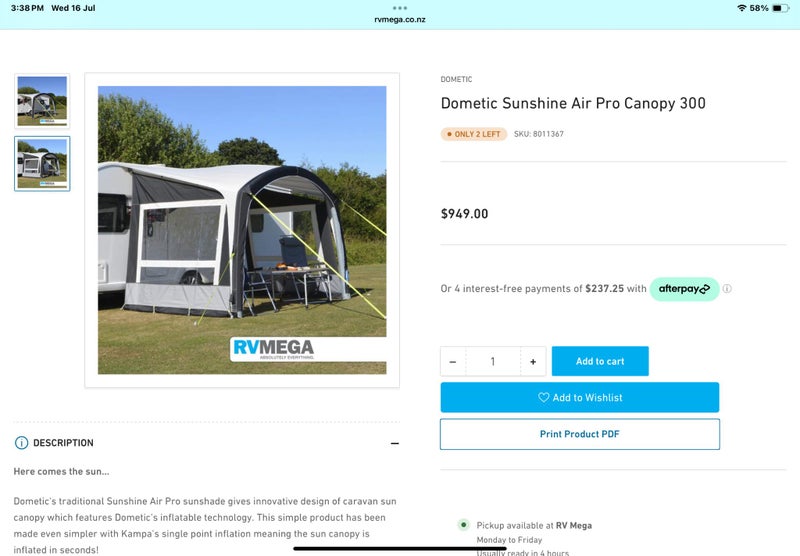Click the Afterpay logo badge

click(x=684, y=289)
